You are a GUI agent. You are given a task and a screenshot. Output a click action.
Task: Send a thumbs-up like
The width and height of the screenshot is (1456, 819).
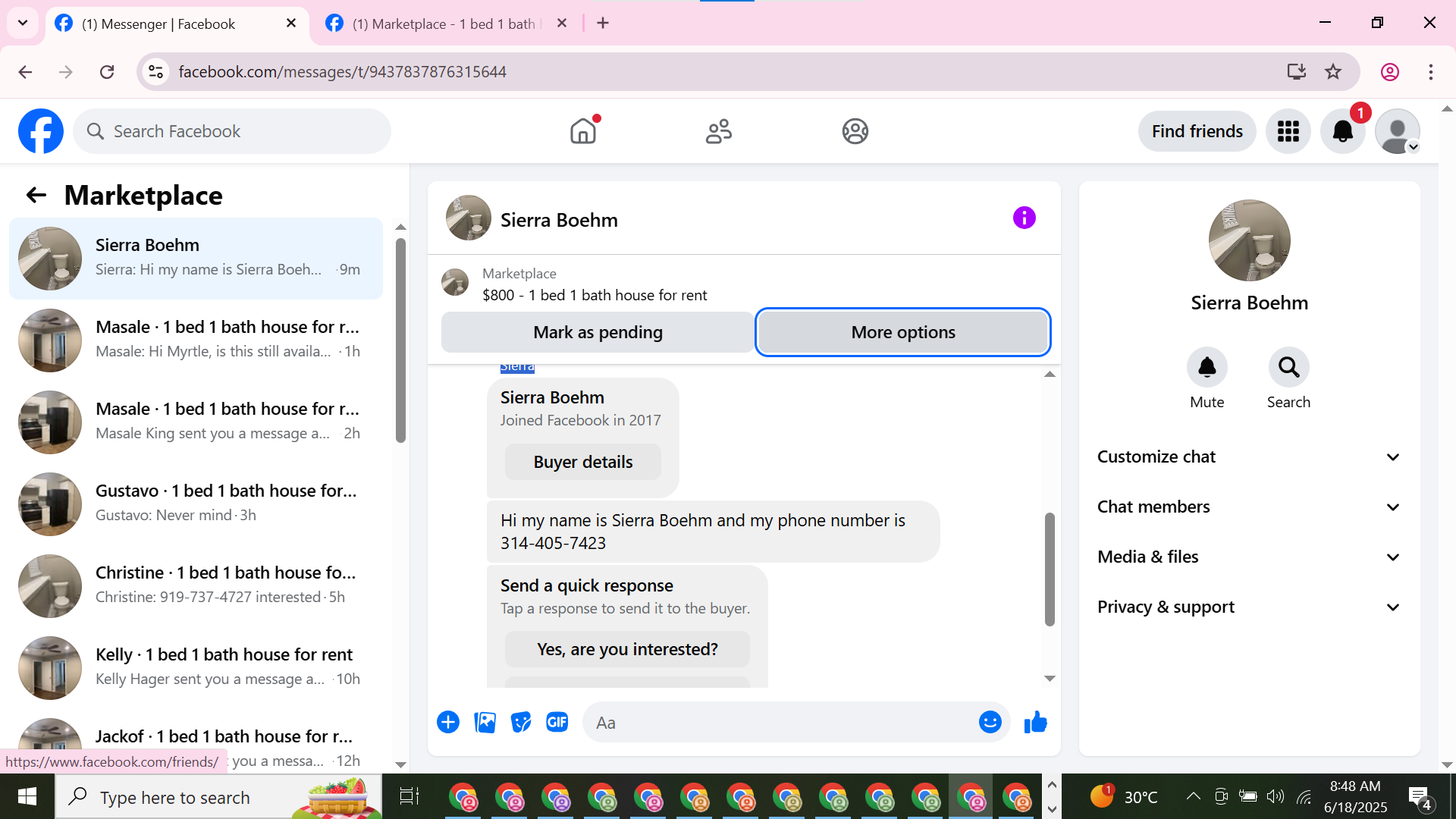pyautogui.click(x=1035, y=722)
